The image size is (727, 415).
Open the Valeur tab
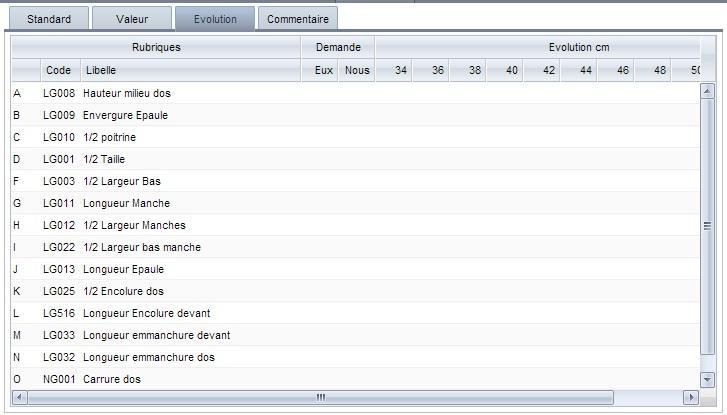point(131,19)
